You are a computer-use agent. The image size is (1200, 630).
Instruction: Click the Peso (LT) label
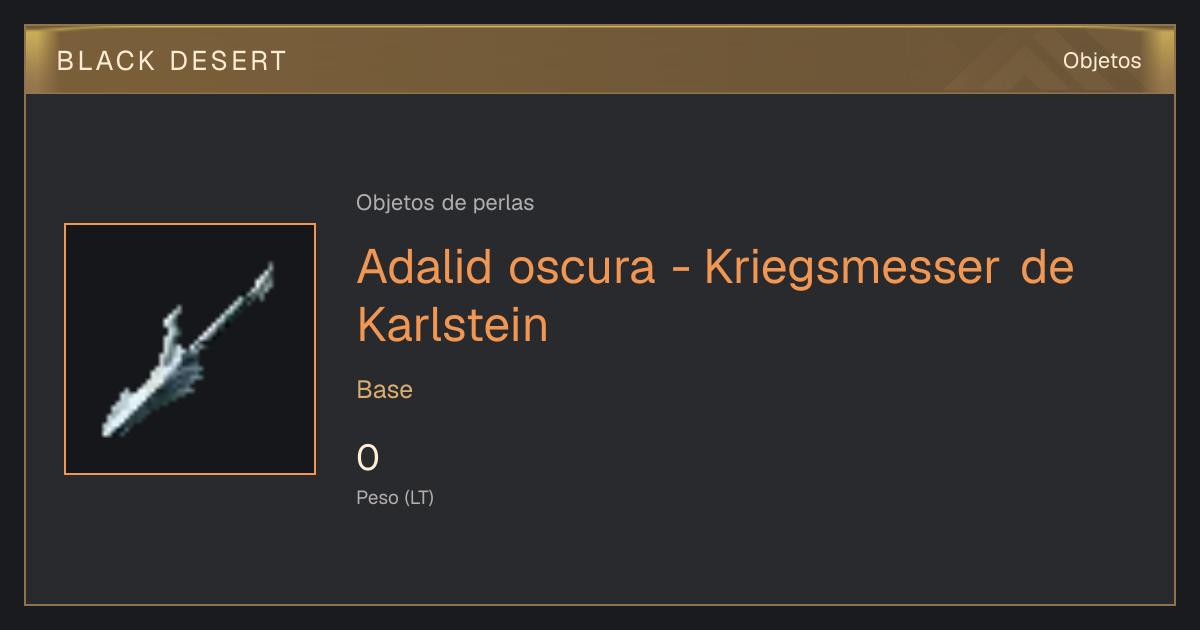395,497
